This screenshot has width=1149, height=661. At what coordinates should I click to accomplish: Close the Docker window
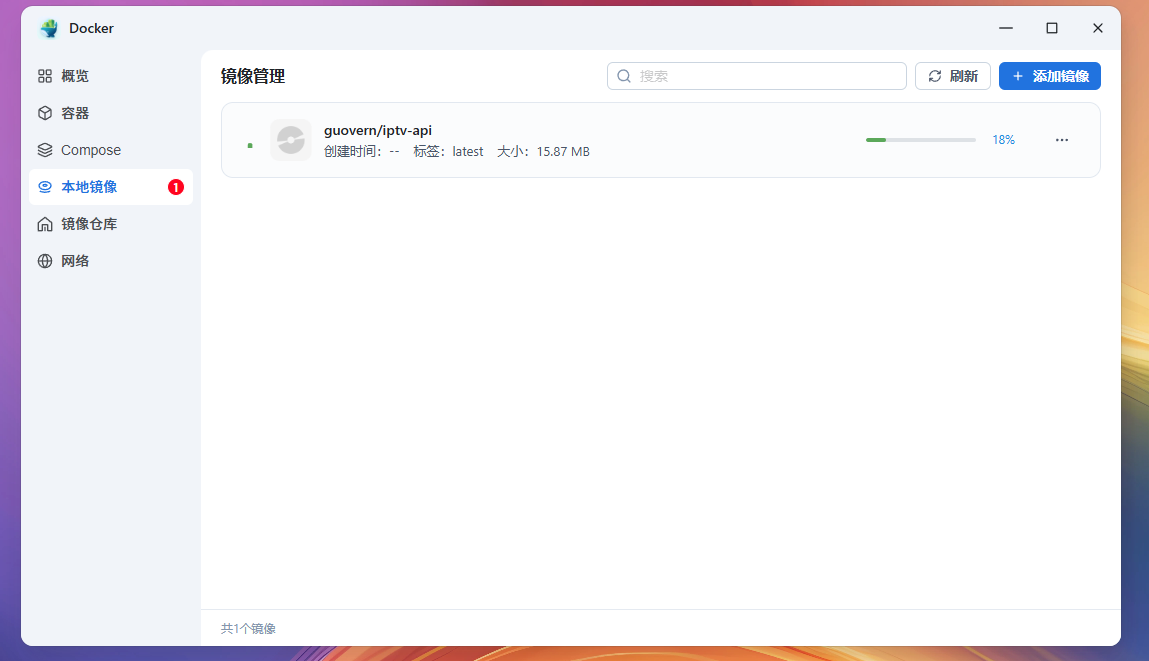1098,28
